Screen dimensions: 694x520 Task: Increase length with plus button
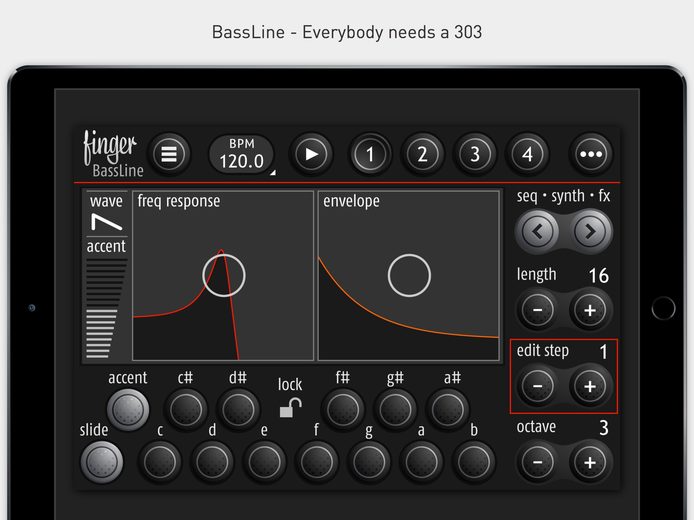pyautogui.click(x=590, y=310)
